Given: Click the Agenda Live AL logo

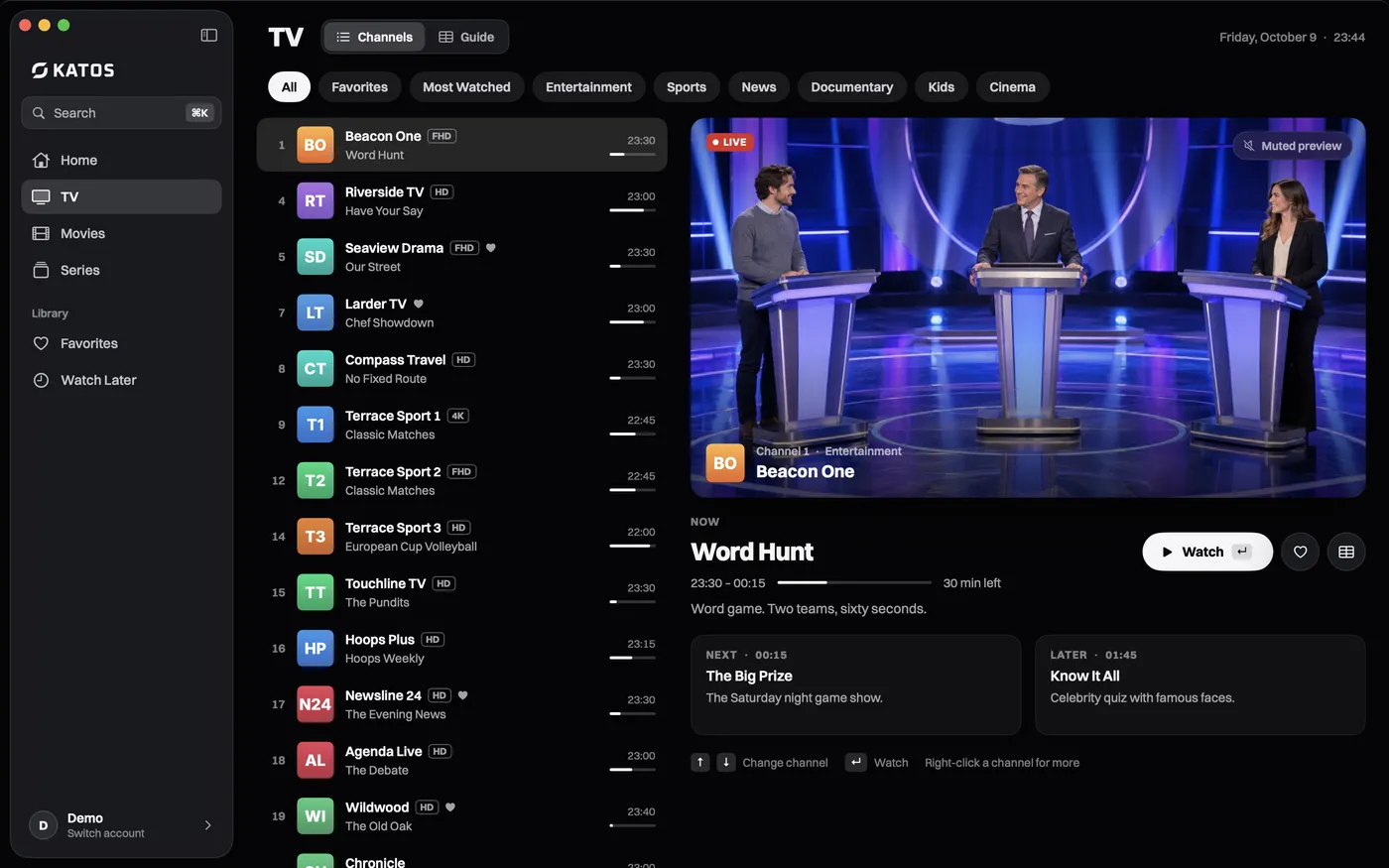Looking at the screenshot, I should [x=315, y=761].
